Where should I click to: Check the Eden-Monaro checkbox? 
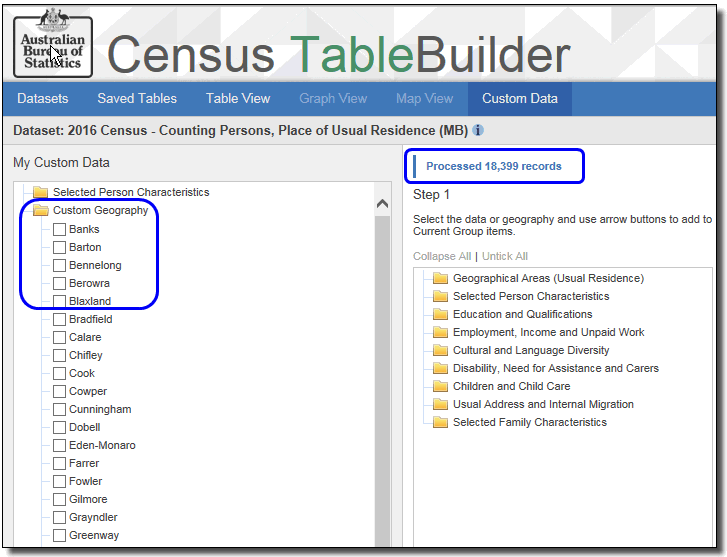click(x=59, y=446)
